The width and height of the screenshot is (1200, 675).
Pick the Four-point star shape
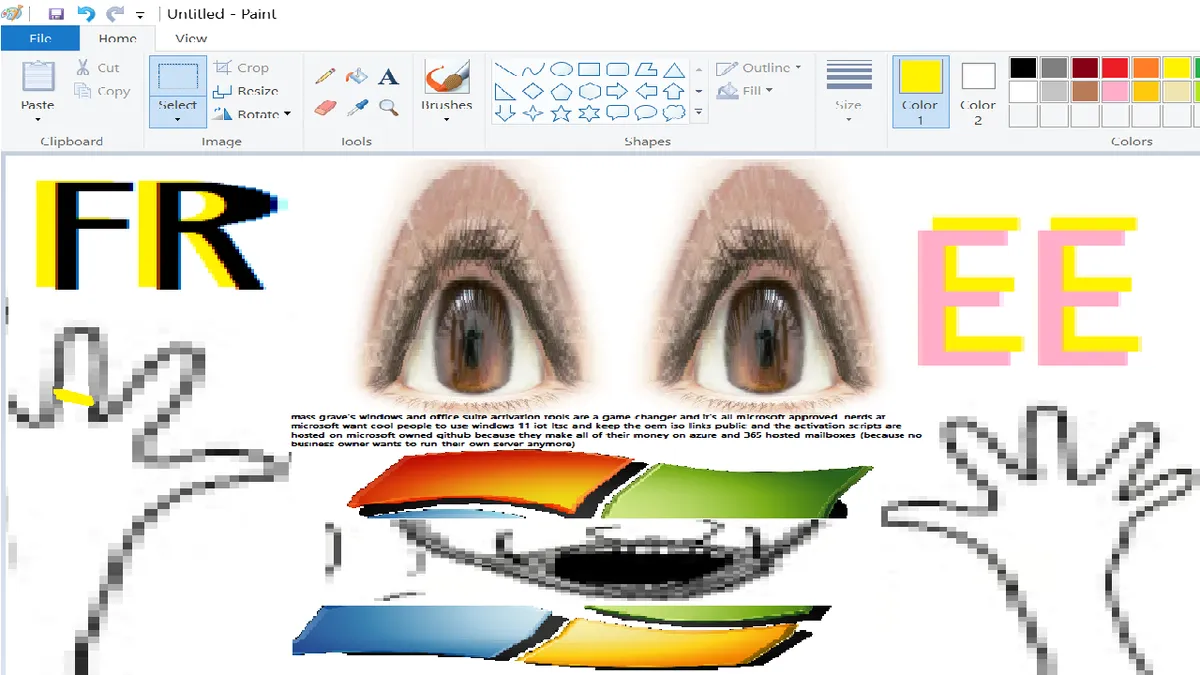pos(534,113)
